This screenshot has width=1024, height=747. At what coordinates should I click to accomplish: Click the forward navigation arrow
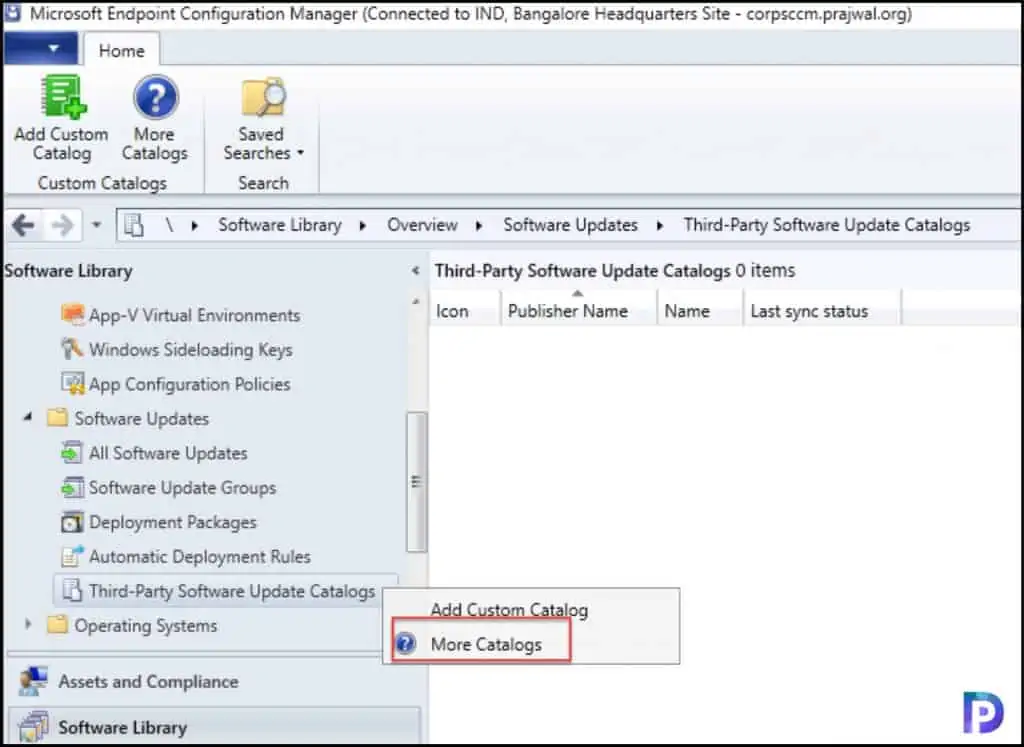[x=63, y=226]
